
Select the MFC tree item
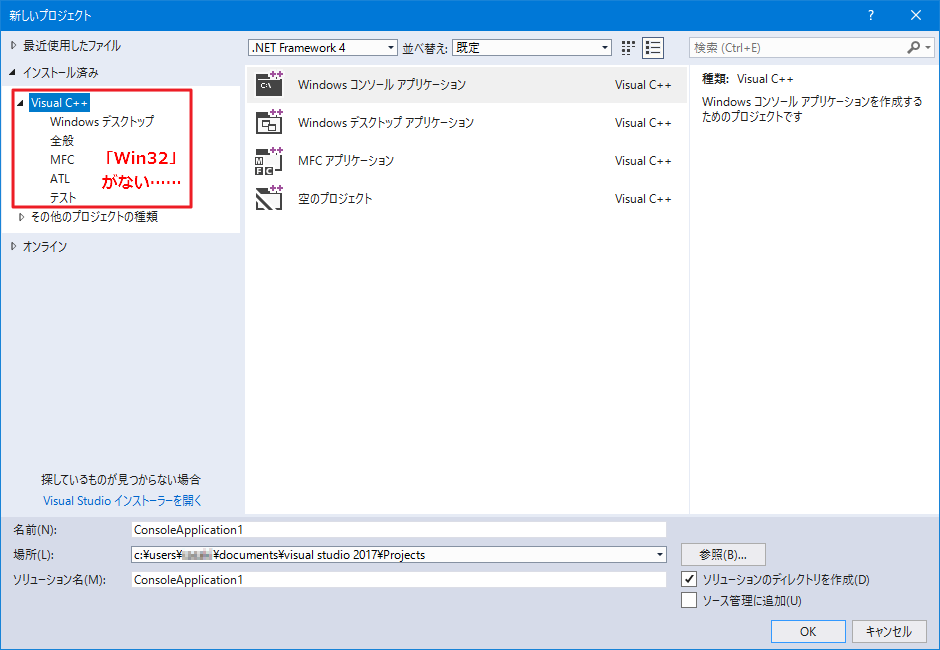(x=62, y=159)
